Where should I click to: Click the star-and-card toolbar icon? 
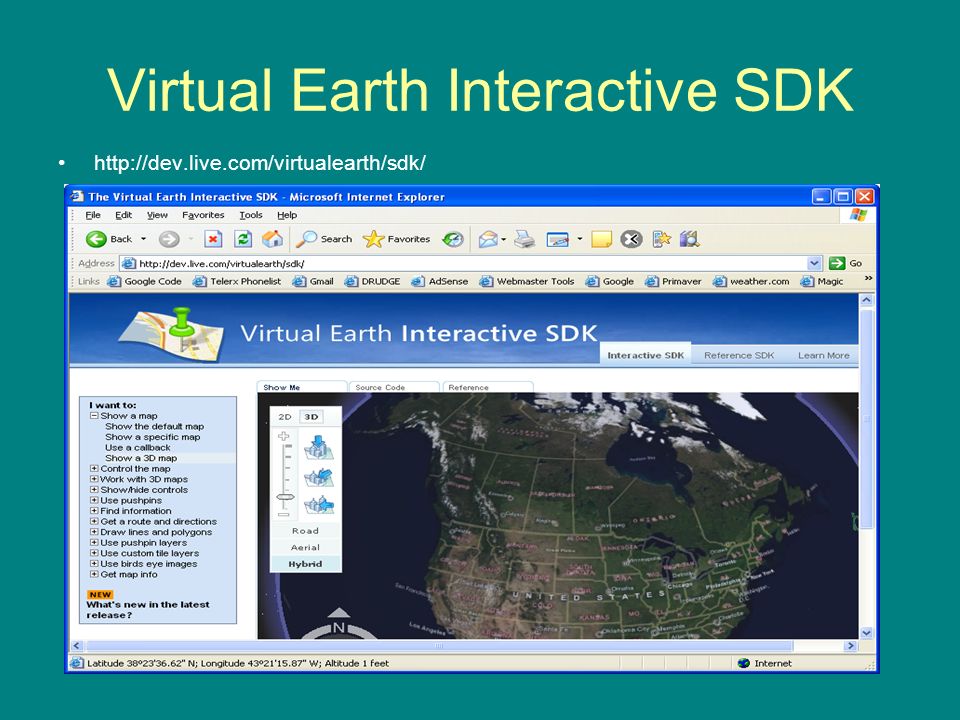(661, 239)
